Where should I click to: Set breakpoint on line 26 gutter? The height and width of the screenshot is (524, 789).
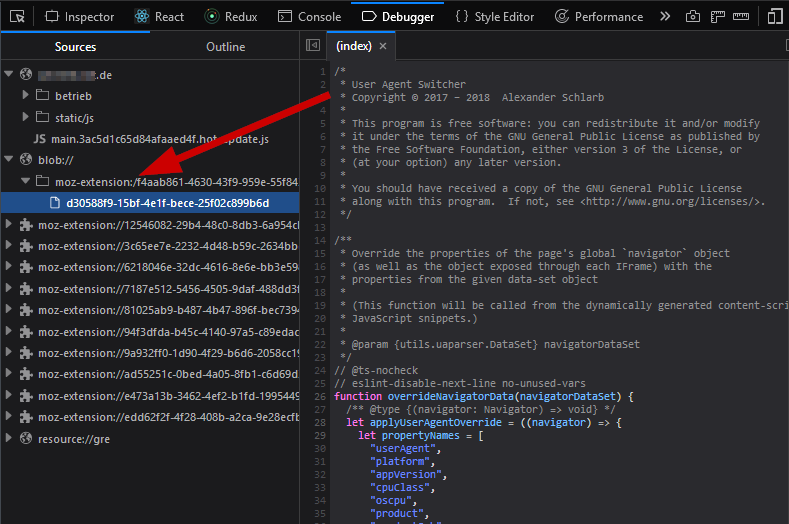click(320, 397)
